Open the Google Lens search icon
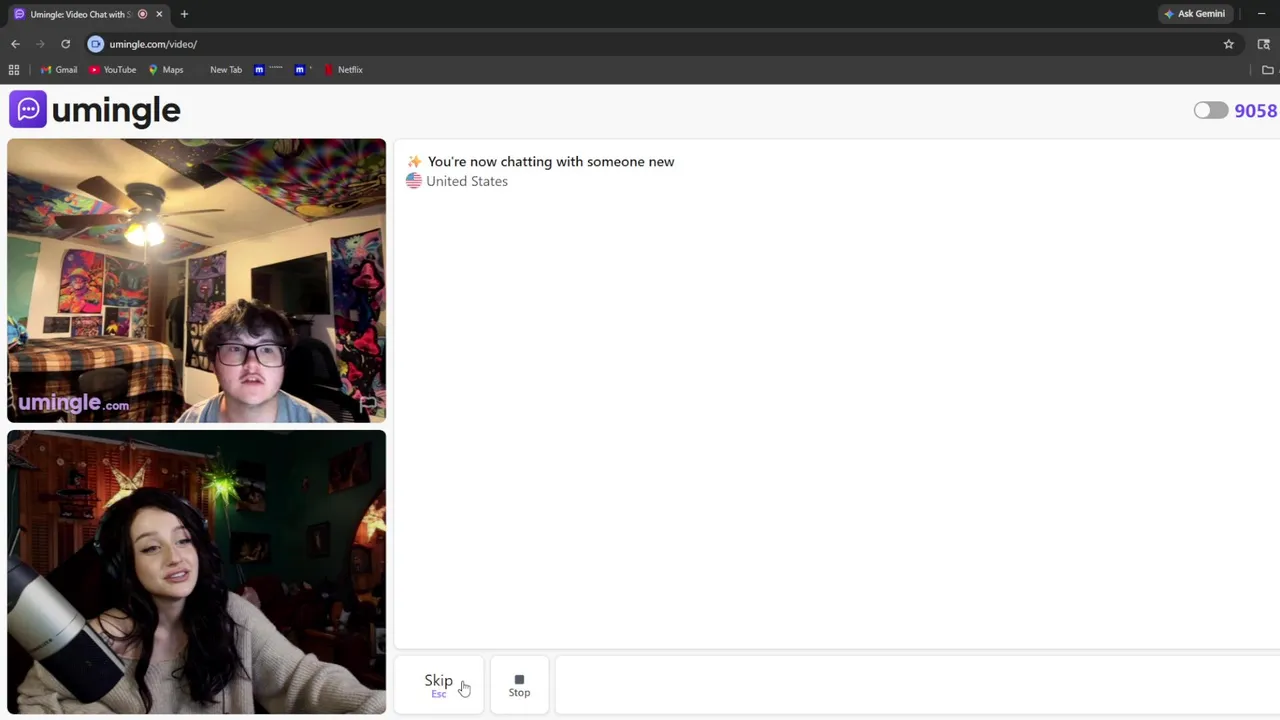 coord(1263,44)
